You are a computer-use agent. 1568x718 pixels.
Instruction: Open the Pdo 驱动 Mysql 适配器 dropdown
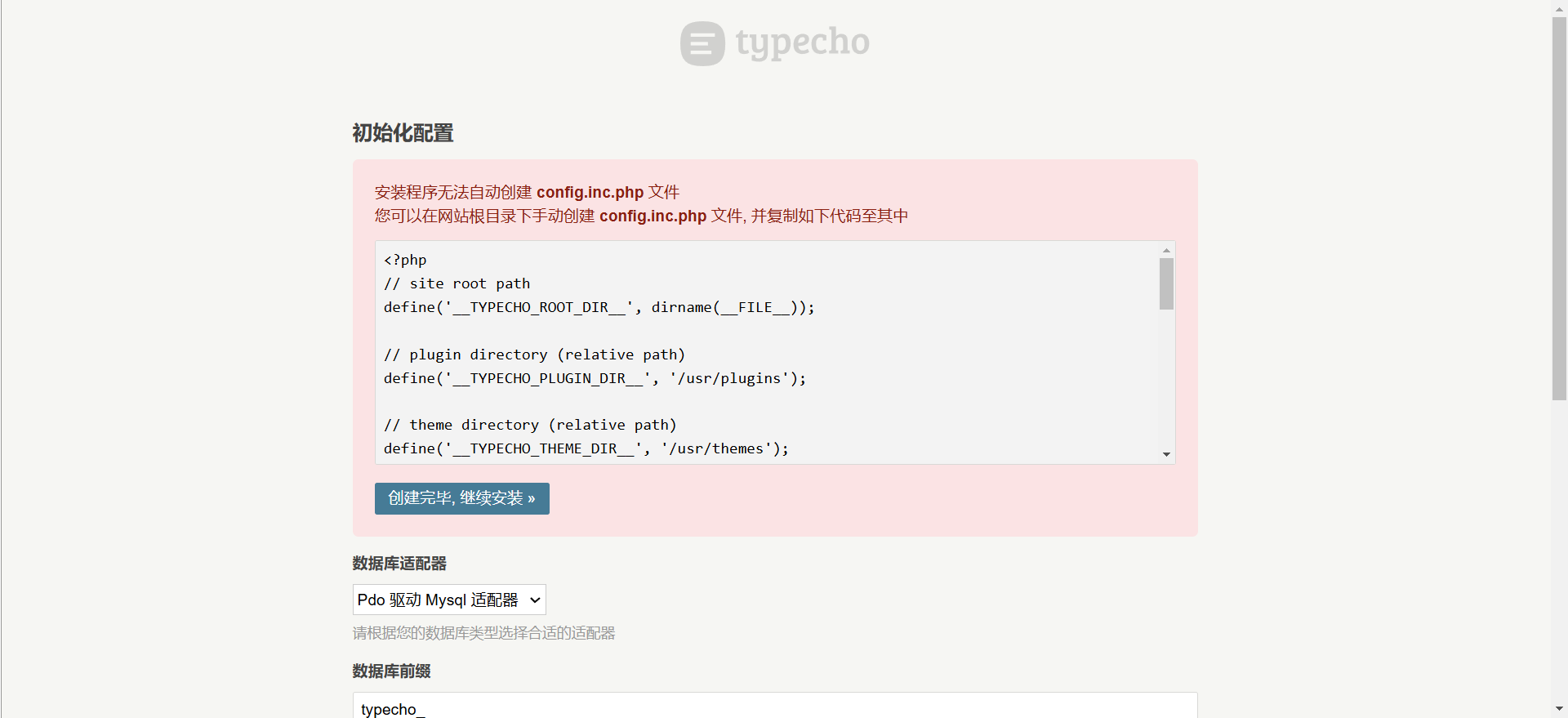pyautogui.click(x=449, y=600)
